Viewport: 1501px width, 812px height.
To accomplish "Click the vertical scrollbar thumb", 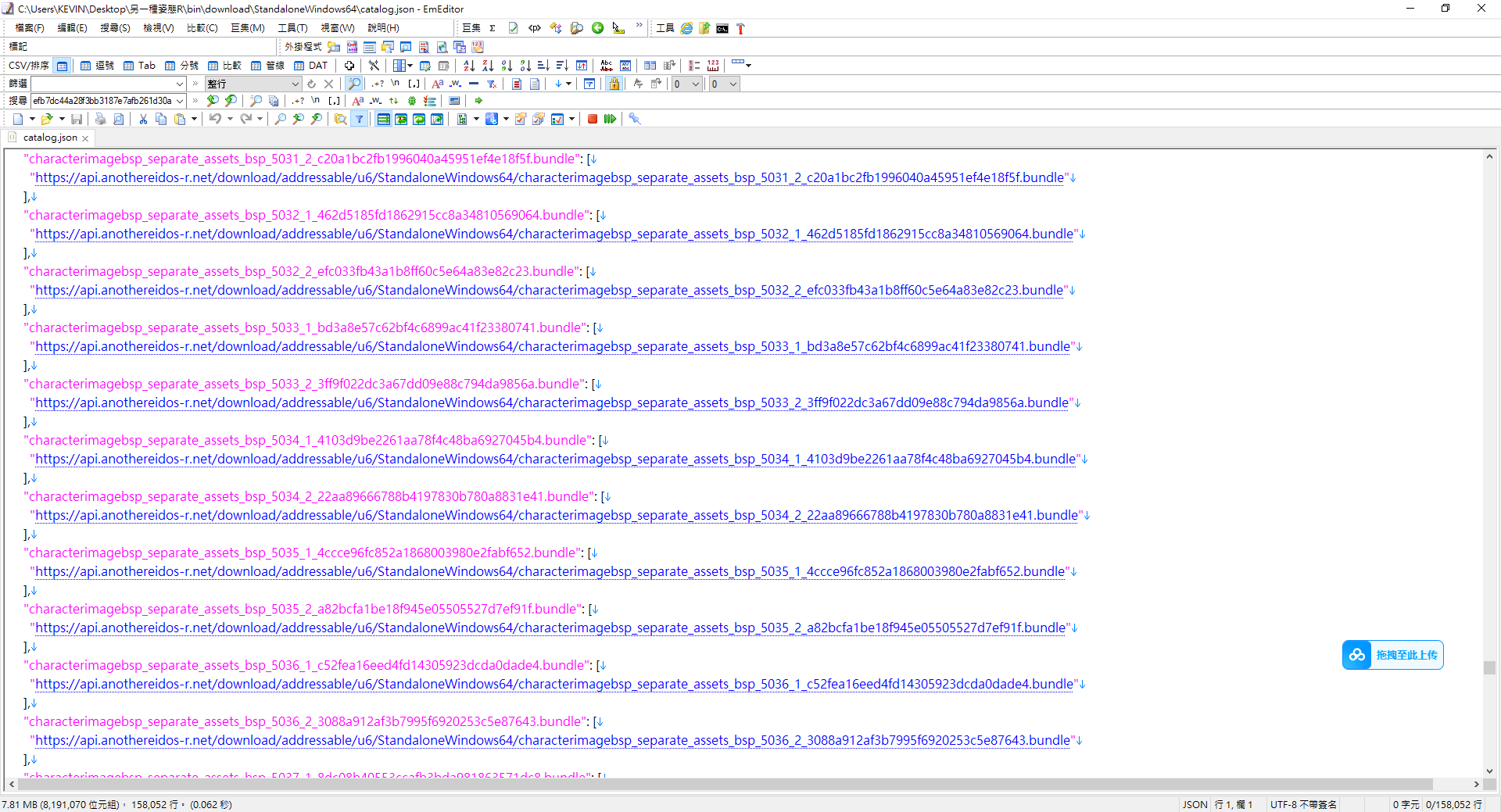I will click(x=1489, y=667).
